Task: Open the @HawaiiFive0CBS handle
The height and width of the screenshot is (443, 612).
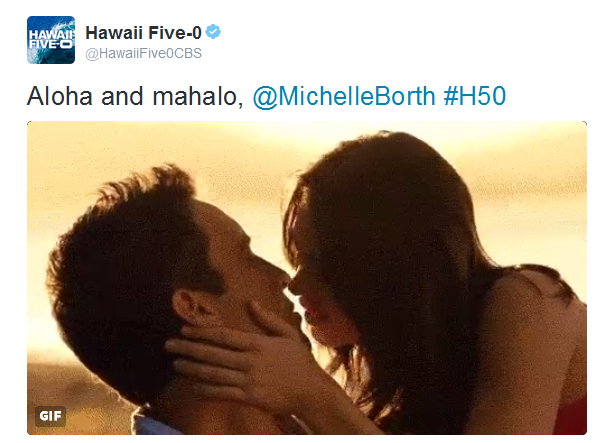Action: (x=143, y=53)
